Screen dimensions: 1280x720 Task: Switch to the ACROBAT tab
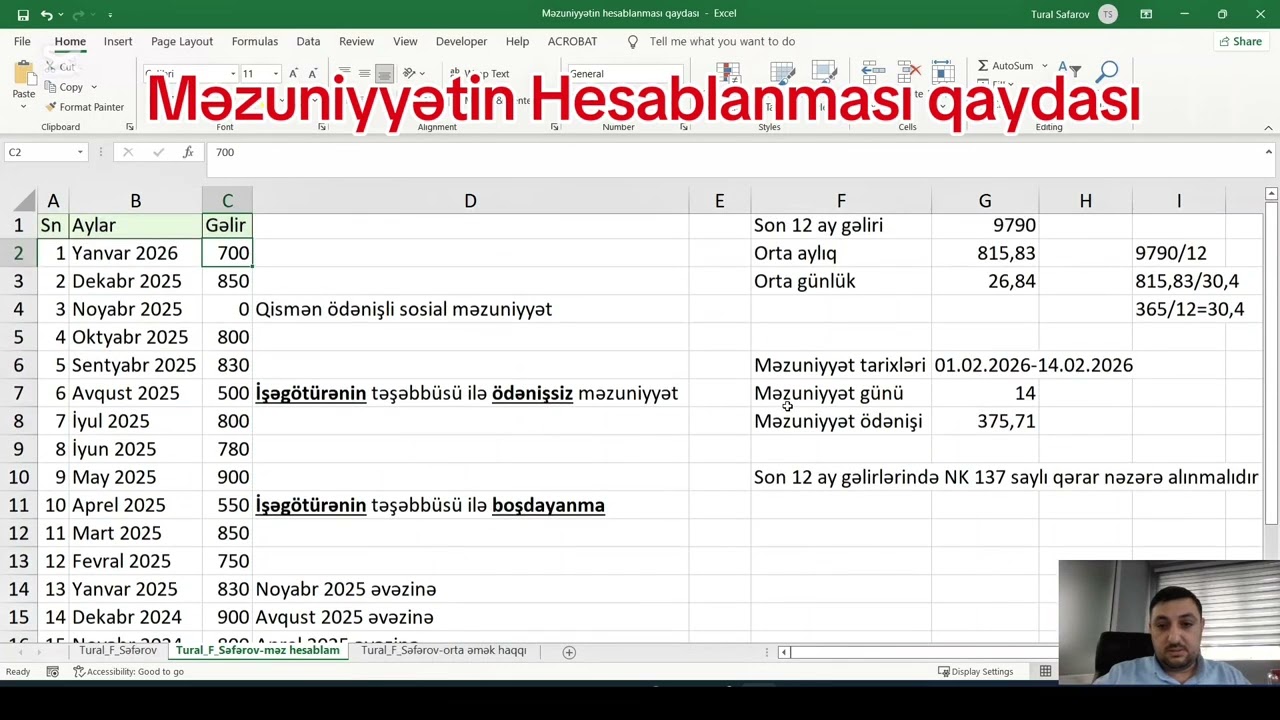tap(572, 41)
